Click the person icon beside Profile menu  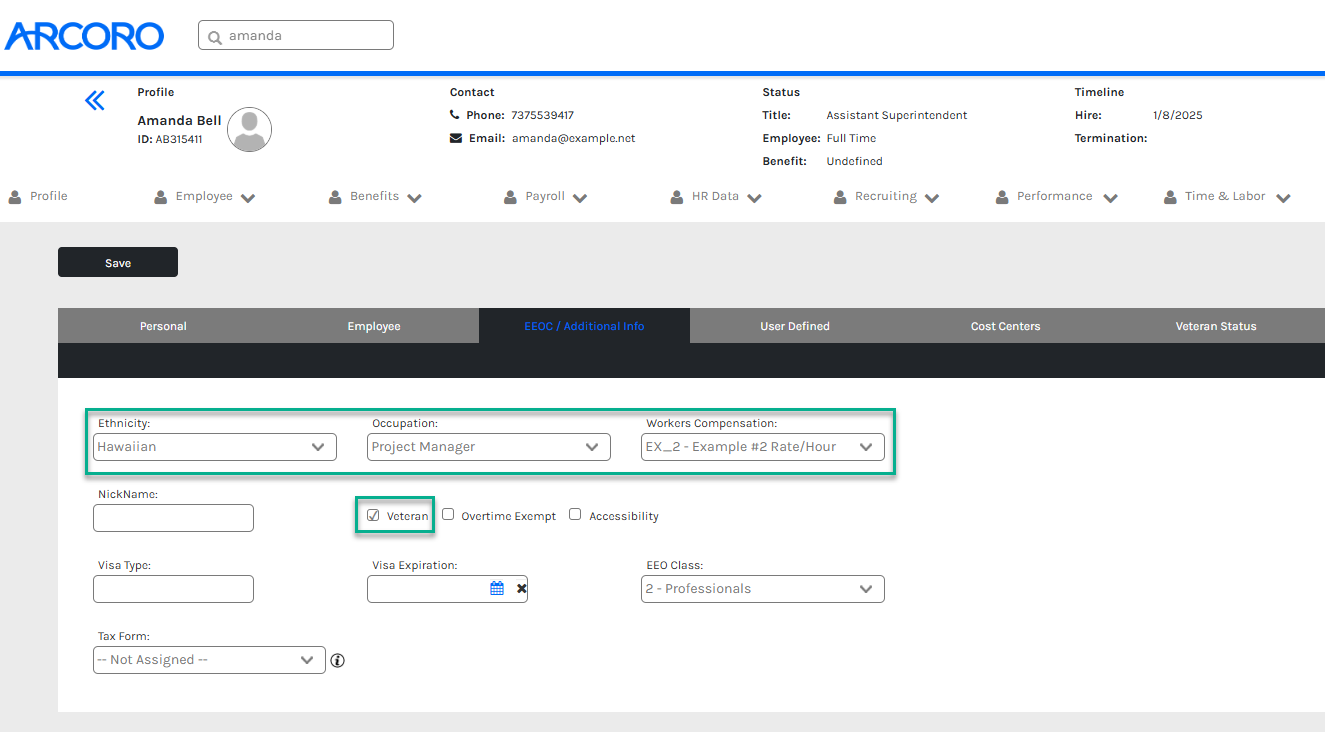tap(15, 197)
